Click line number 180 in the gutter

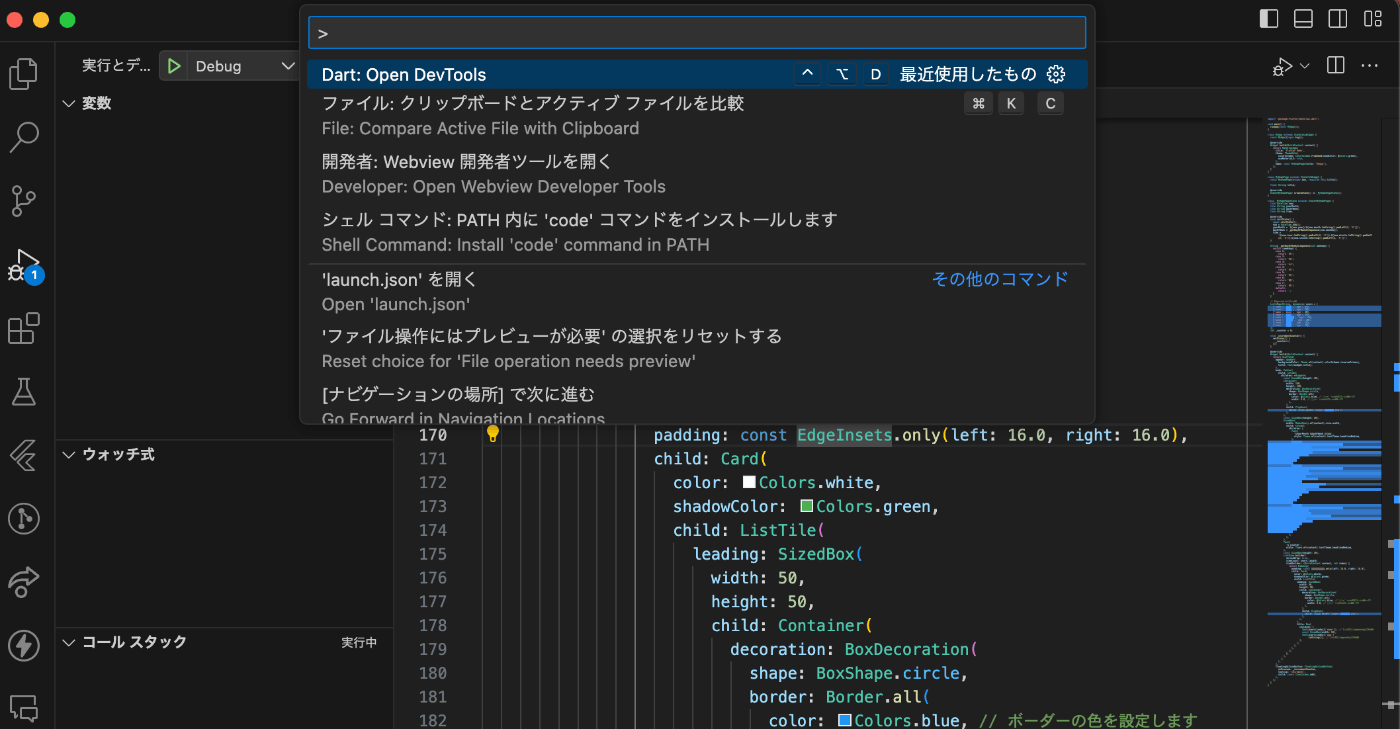(433, 673)
